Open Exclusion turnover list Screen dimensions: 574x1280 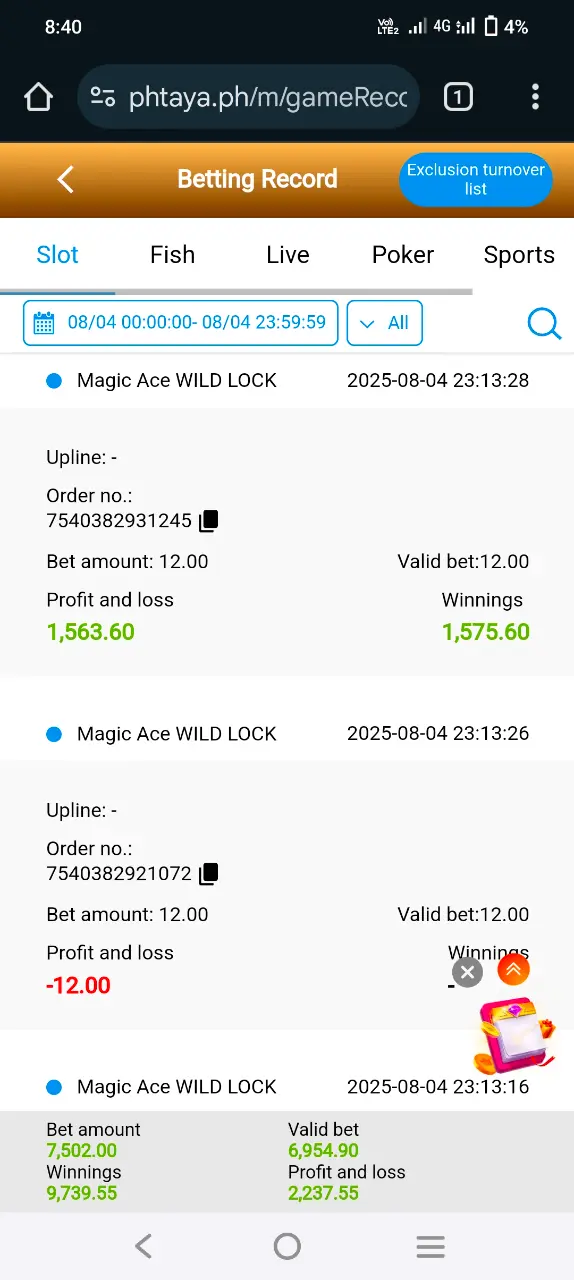[476, 179]
